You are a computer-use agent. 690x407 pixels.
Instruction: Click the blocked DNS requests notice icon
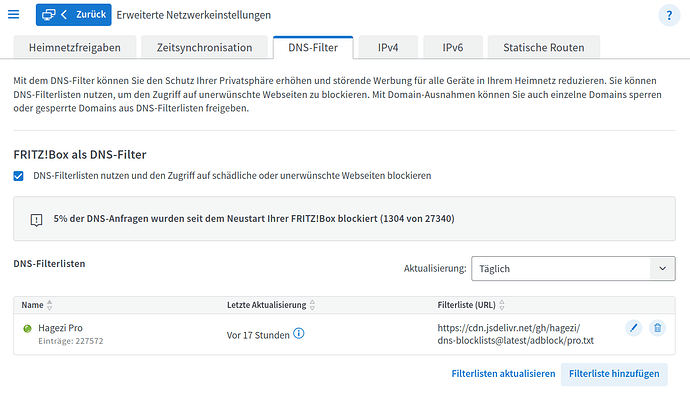[x=36, y=219]
